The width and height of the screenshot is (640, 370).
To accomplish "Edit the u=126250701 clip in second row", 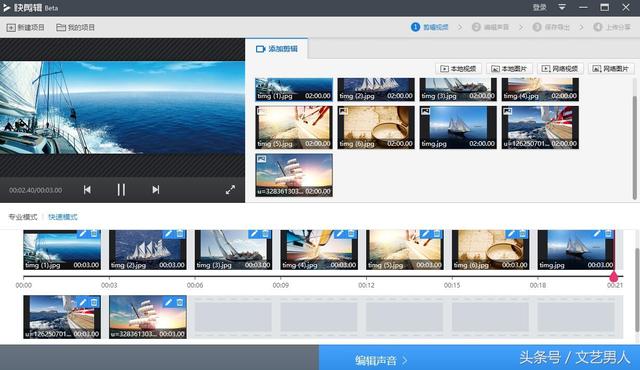I will pyautogui.click(x=83, y=302).
